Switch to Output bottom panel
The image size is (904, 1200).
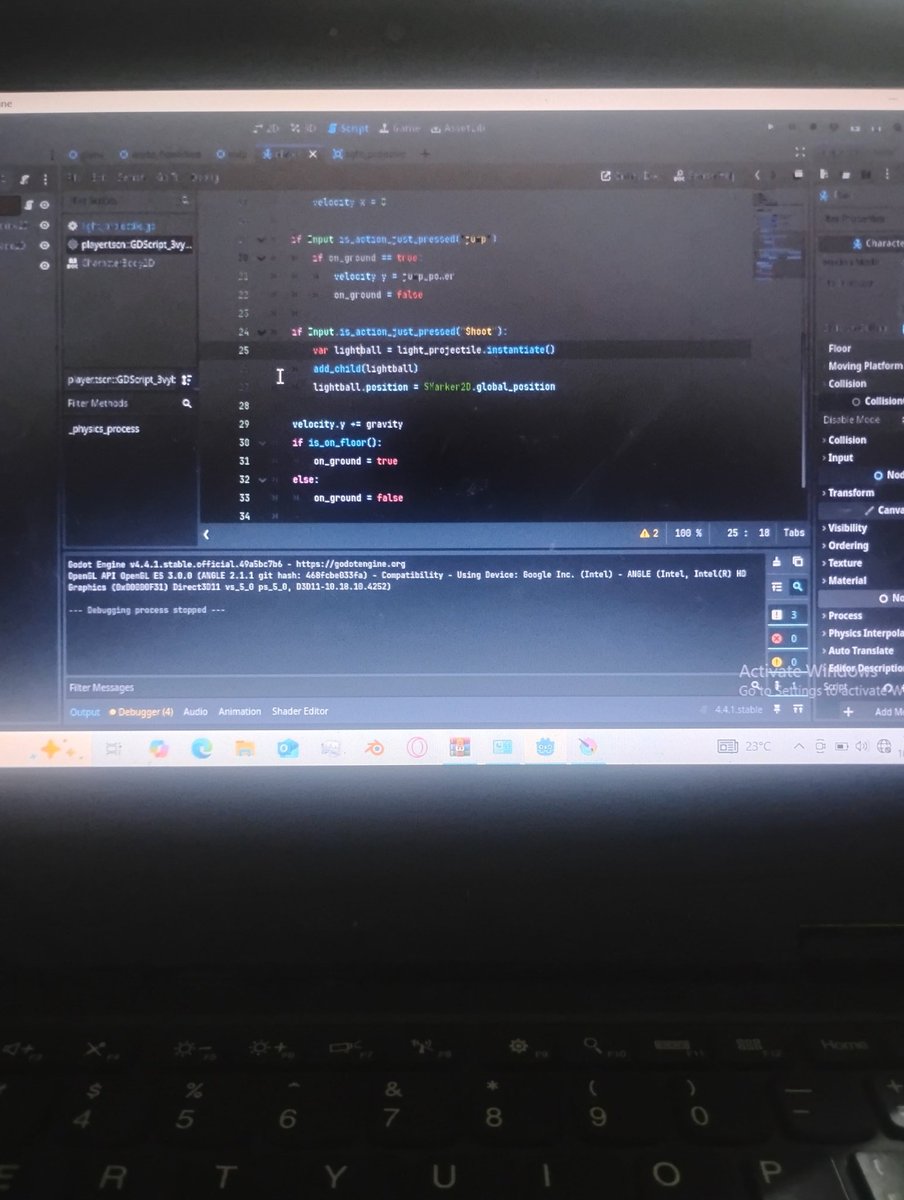pyautogui.click(x=85, y=712)
